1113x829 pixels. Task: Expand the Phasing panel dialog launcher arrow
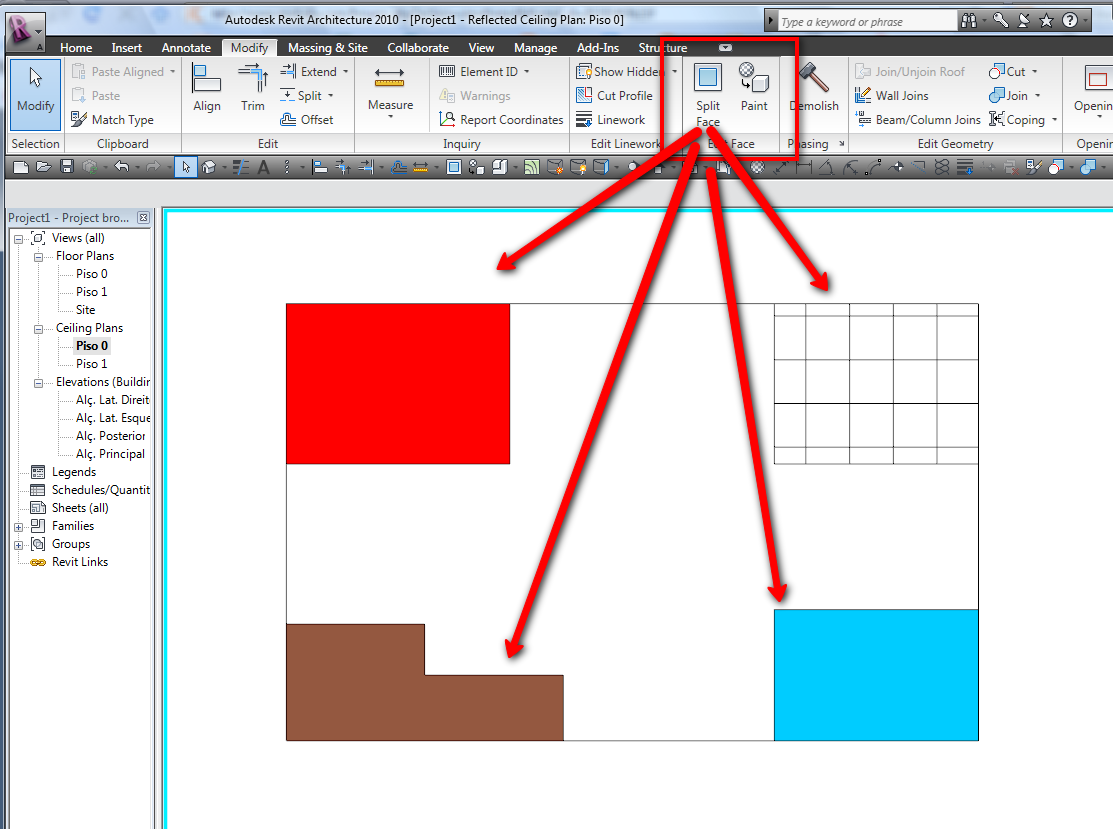coord(842,143)
